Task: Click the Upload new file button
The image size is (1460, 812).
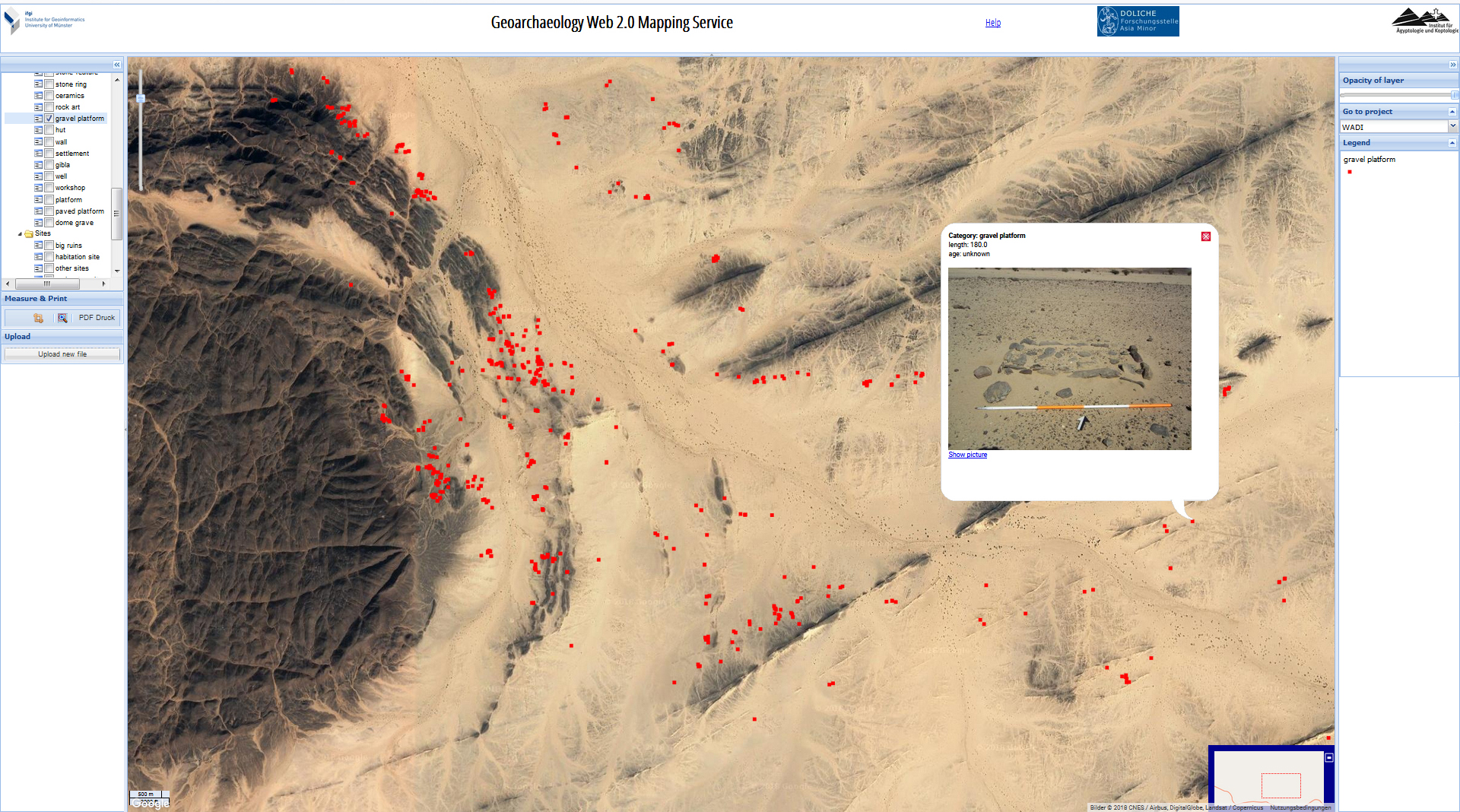Action: coord(62,354)
